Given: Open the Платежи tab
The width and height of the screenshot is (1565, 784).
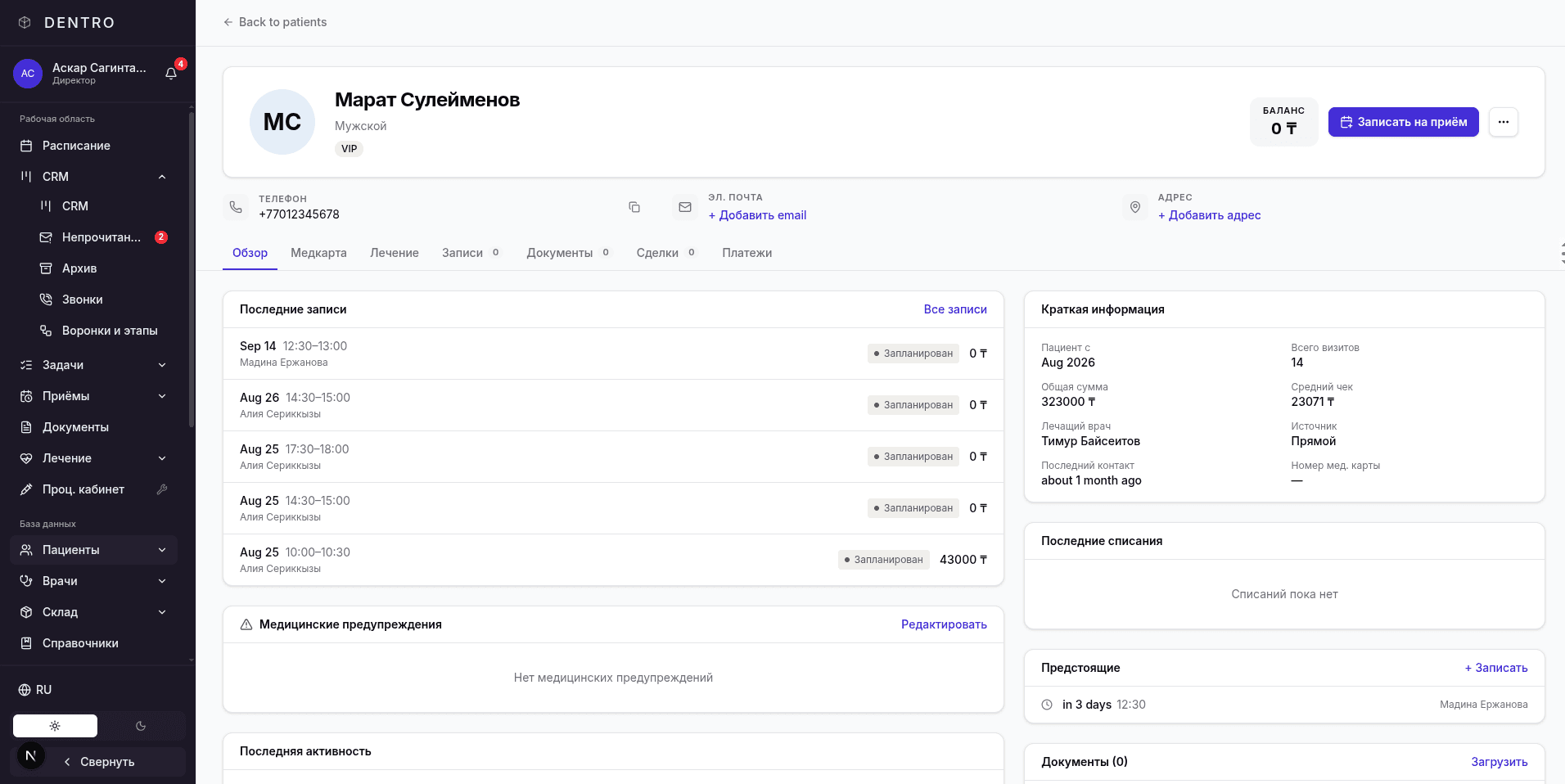Looking at the screenshot, I should [x=746, y=253].
